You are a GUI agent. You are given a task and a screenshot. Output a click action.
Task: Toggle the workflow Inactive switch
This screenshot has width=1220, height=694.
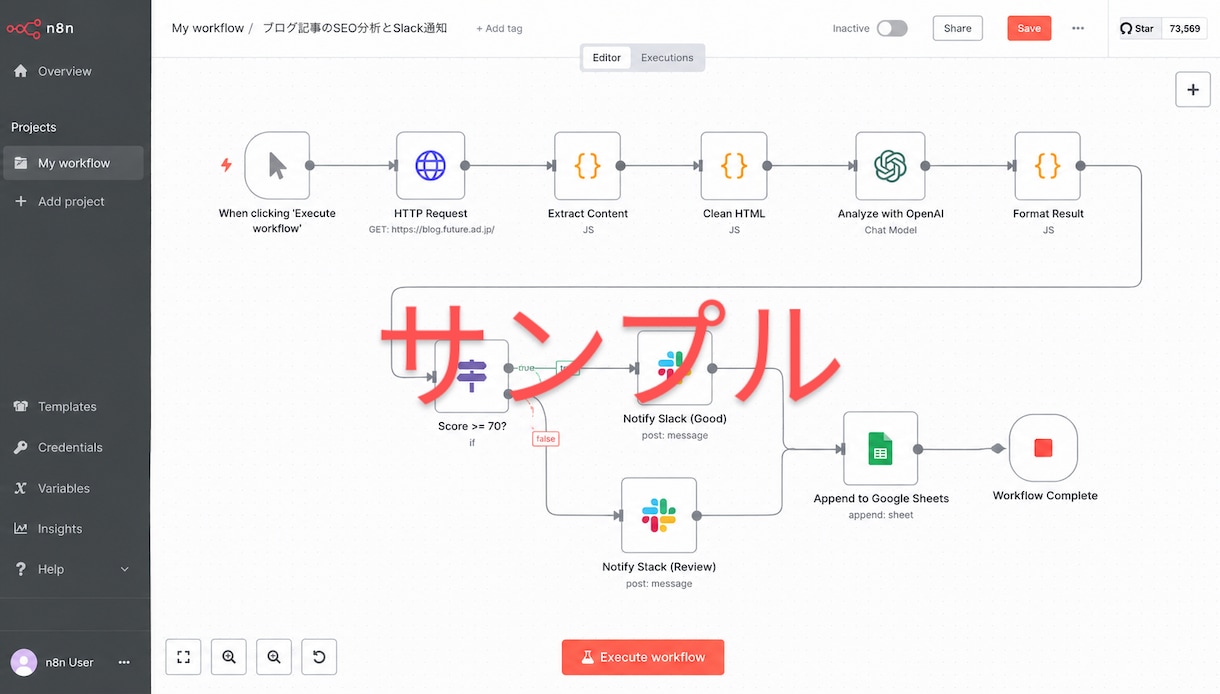(x=892, y=28)
